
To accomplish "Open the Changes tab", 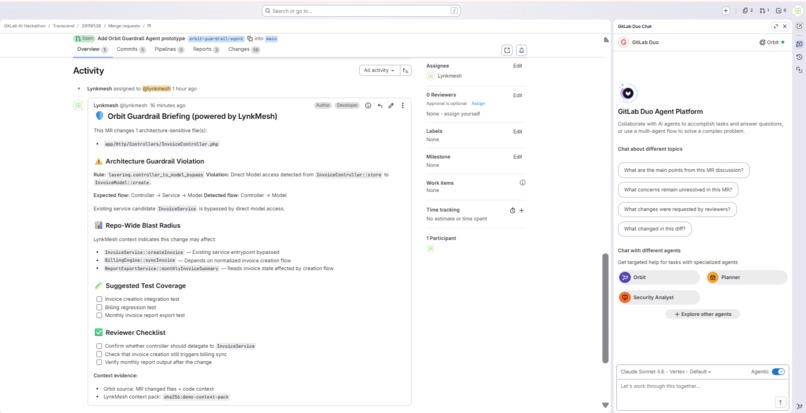I will tap(244, 49).
